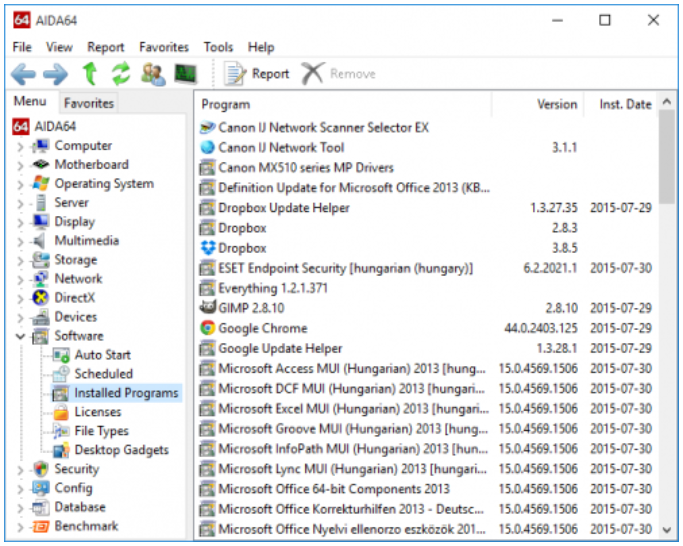The height and width of the screenshot is (546, 683).
Task: Select Scheduled under Software
Action: coord(103,374)
